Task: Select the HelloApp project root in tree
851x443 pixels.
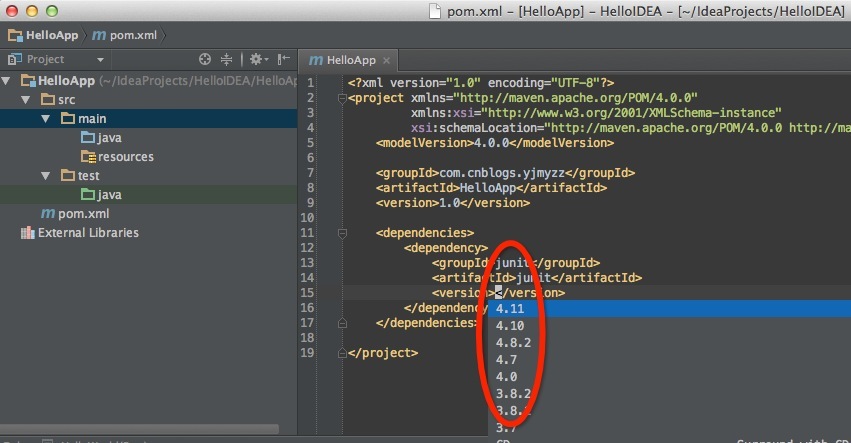Action: pos(66,81)
